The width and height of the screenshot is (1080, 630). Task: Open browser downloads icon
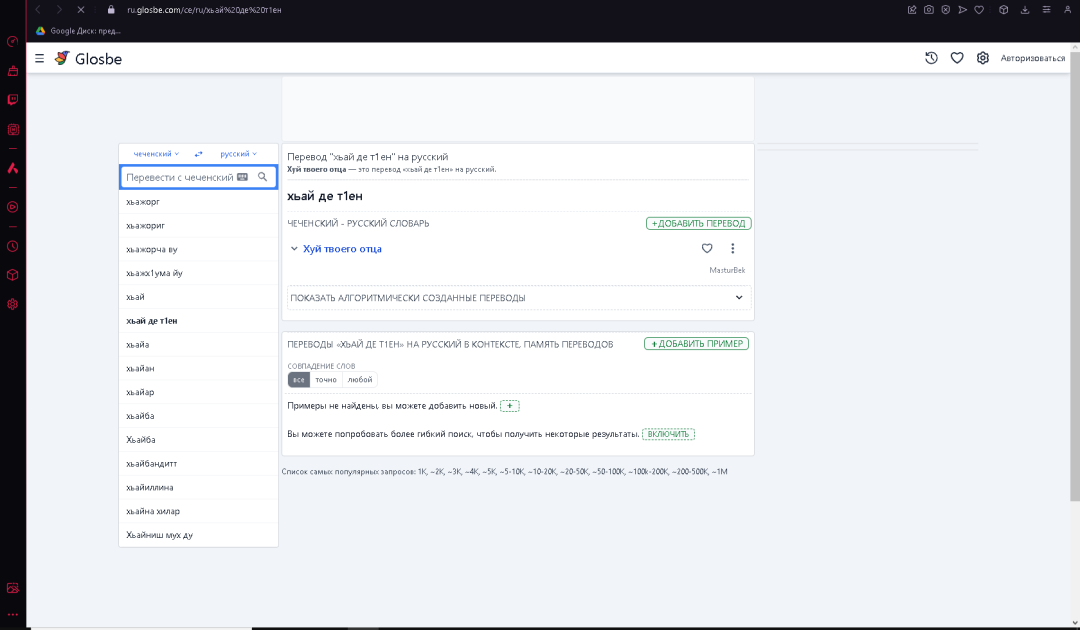tap(1025, 10)
